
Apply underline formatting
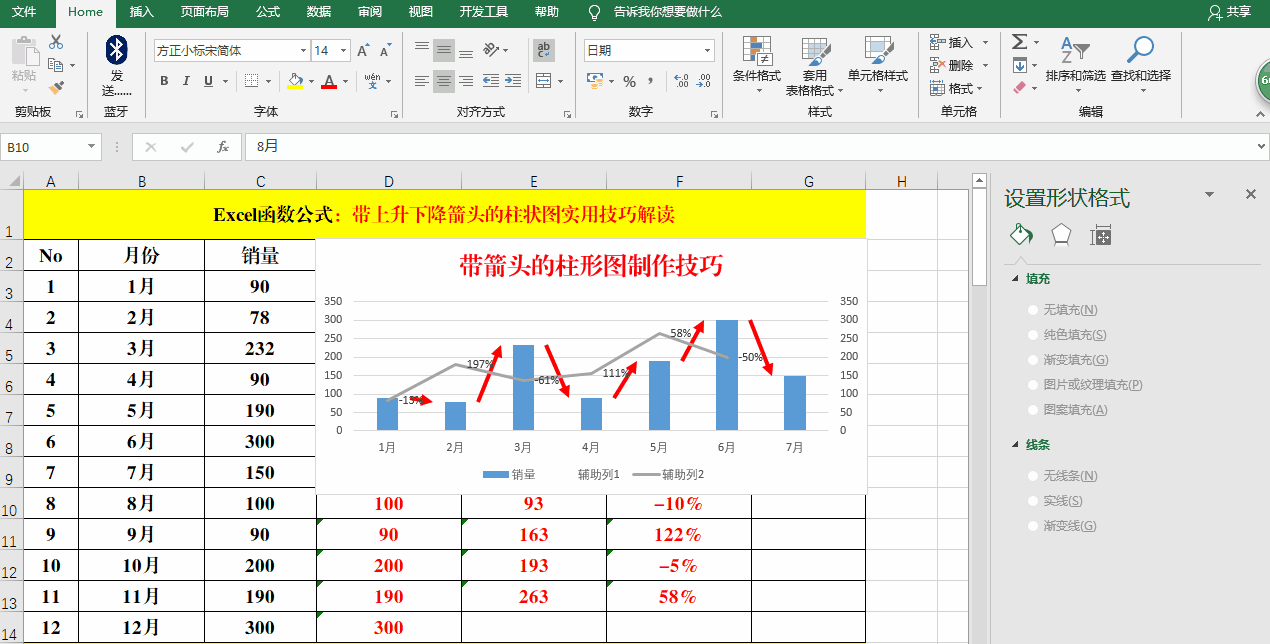(209, 81)
